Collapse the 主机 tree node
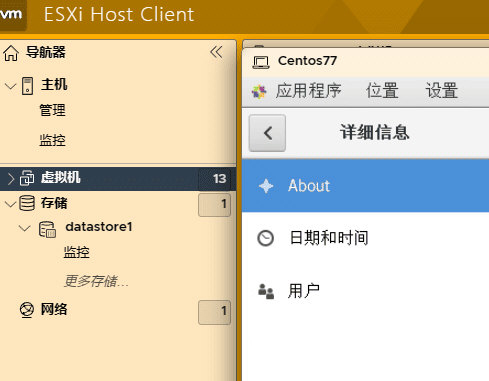Image resolution: width=489 pixels, height=381 pixels. coord(11,86)
